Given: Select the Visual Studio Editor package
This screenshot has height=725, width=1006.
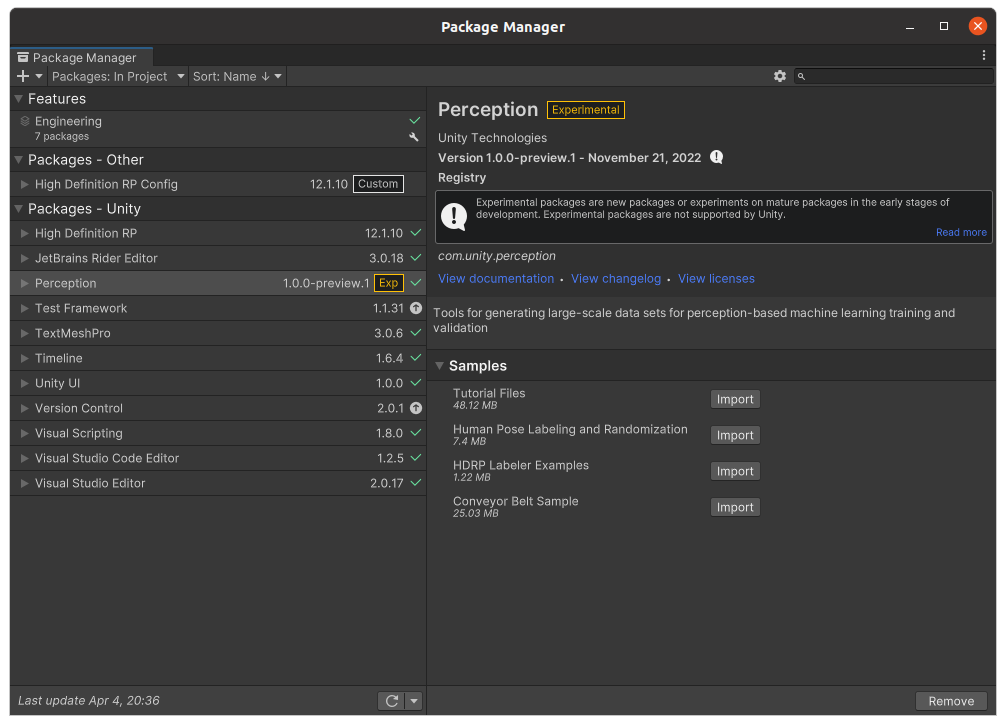Looking at the screenshot, I should point(218,484).
